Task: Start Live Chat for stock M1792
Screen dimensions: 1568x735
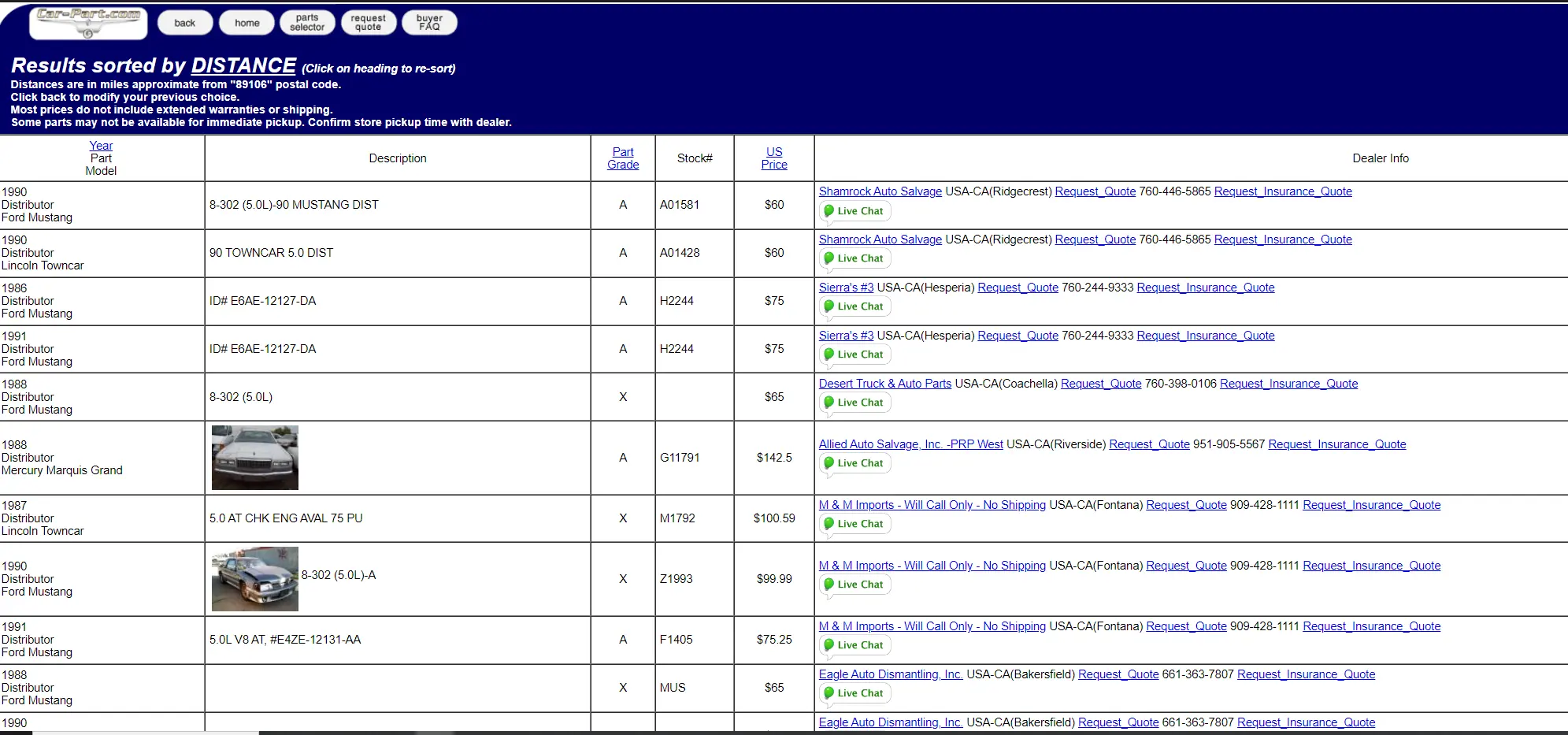Action: coord(854,524)
